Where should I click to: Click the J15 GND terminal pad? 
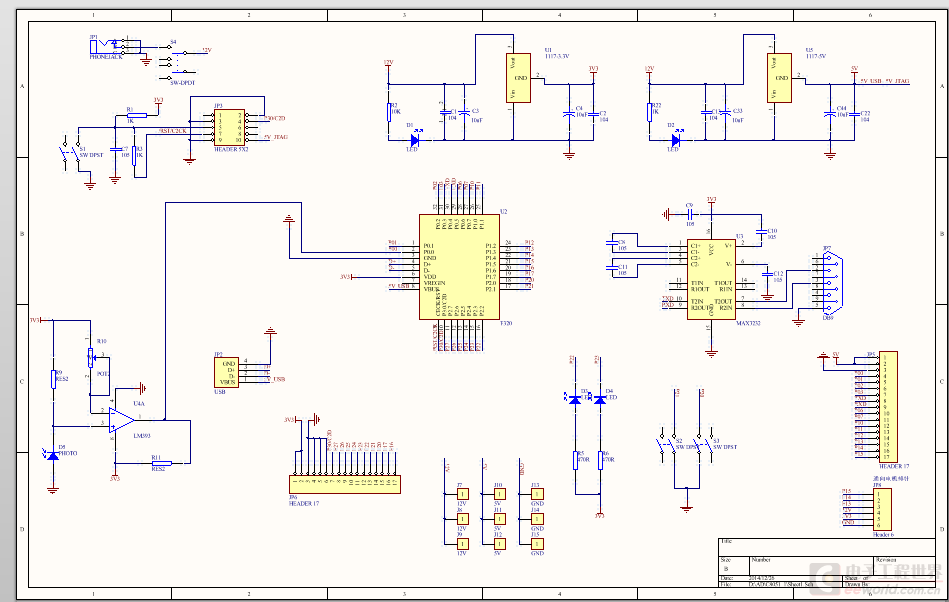pyautogui.click(x=537, y=544)
